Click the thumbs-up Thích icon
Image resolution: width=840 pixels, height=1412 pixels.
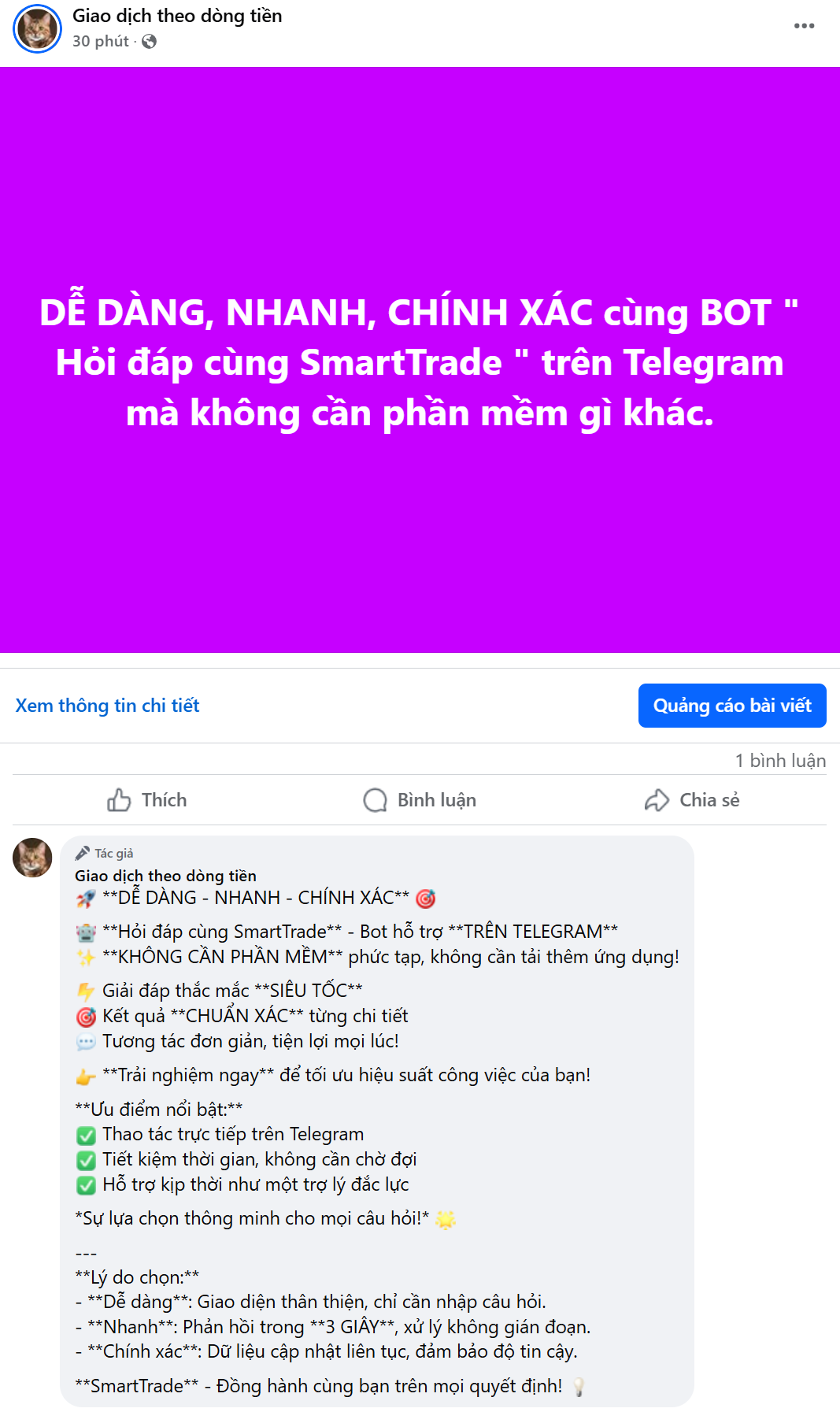(119, 800)
